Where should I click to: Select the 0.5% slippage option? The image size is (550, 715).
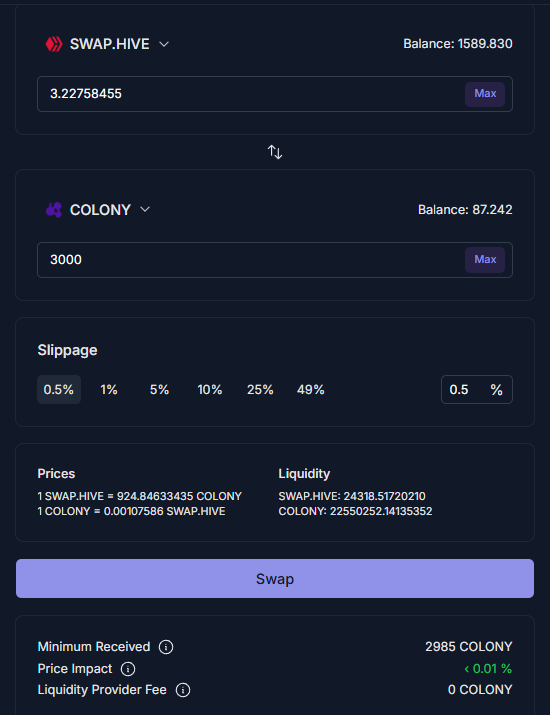point(59,389)
